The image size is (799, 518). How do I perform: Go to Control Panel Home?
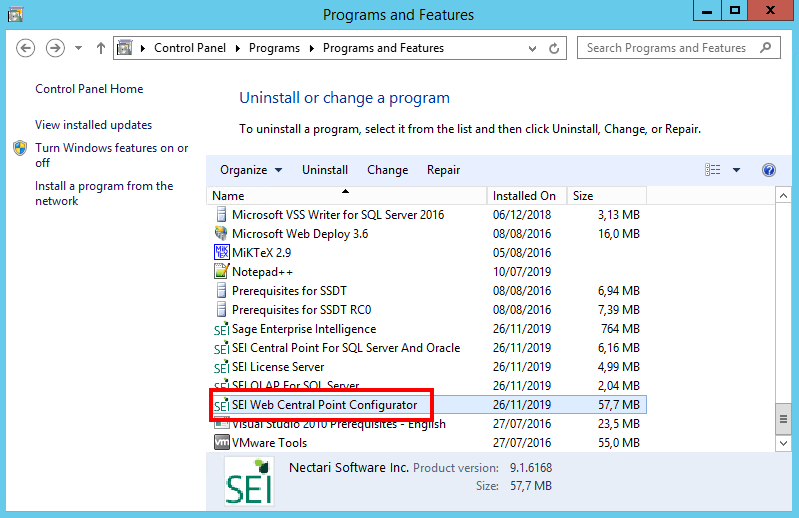[x=89, y=89]
